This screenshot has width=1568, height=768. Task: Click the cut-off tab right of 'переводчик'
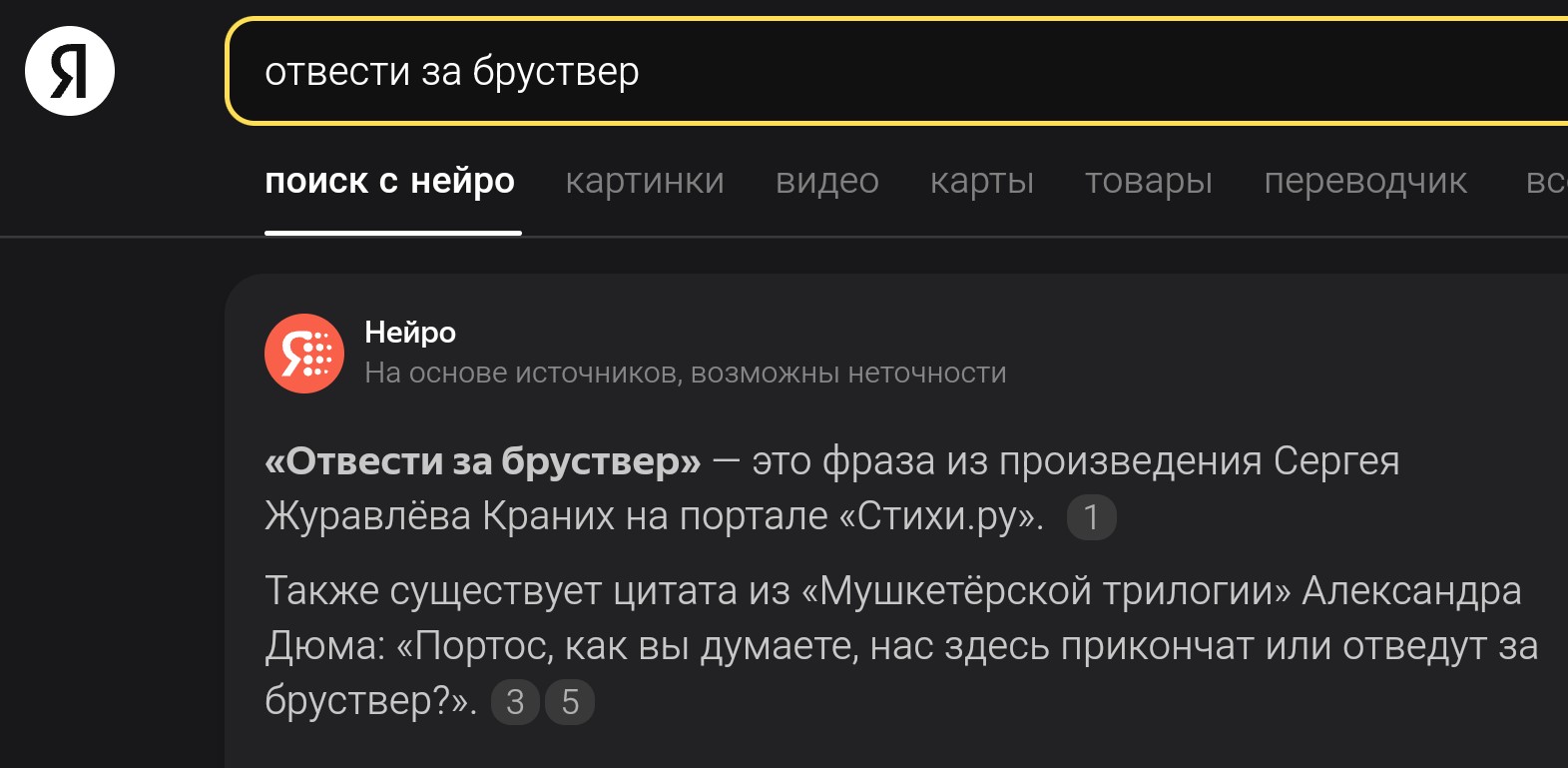(x=1546, y=182)
